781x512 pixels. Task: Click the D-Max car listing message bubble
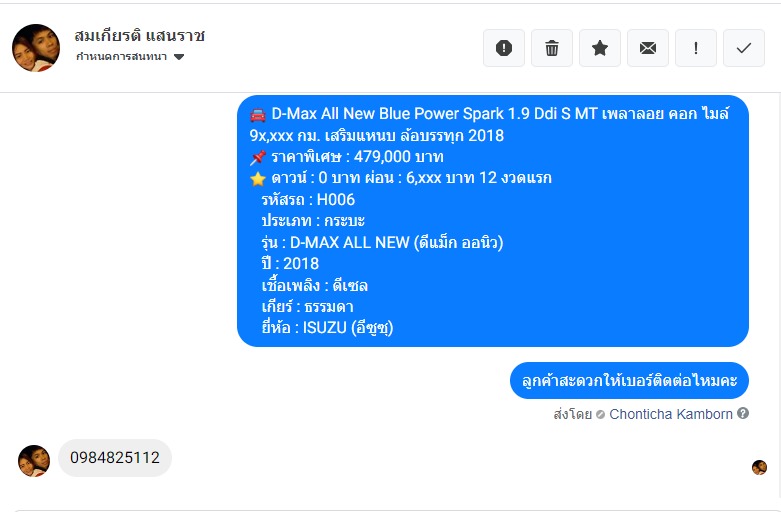coord(493,221)
